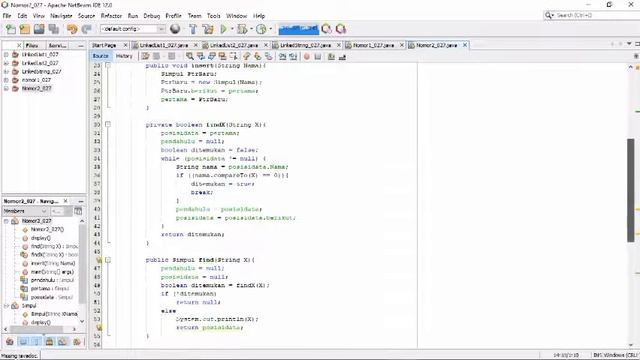Viewport: 640px width, 360px height.
Task: Toggle third Navigator filter button, Show Static Members
Action: 36,341
